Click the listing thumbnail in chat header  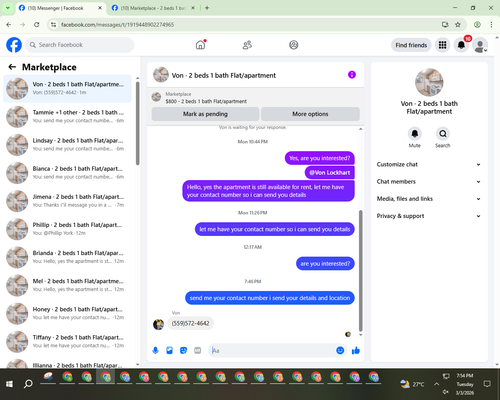pyautogui.click(x=161, y=75)
